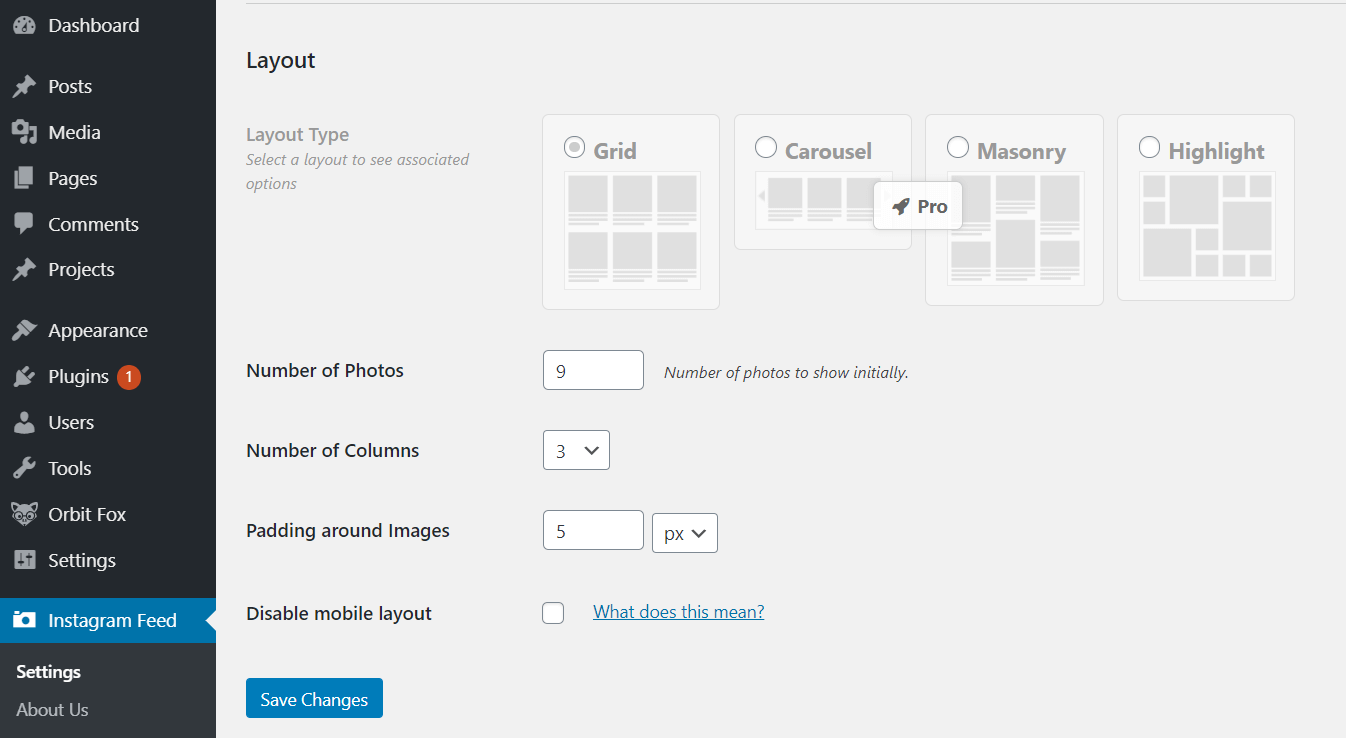Click the Tools wrench icon
The height and width of the screenshot is (738, 1346).
[24, 468]
